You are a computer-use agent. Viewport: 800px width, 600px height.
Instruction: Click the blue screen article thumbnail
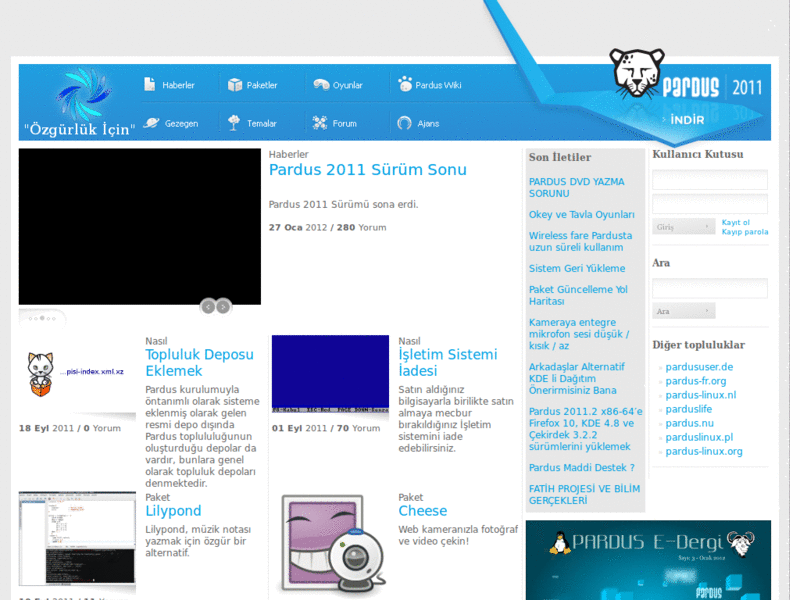(x=330, y=374)
